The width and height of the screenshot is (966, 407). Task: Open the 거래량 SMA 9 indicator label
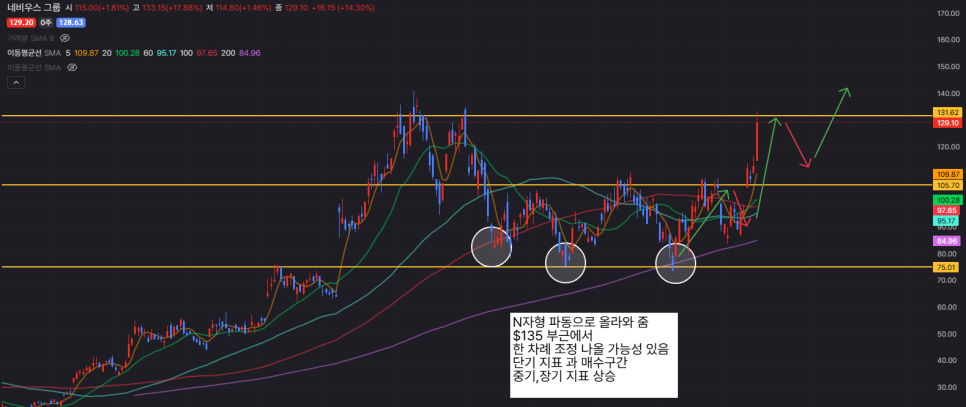pos(31,38)
